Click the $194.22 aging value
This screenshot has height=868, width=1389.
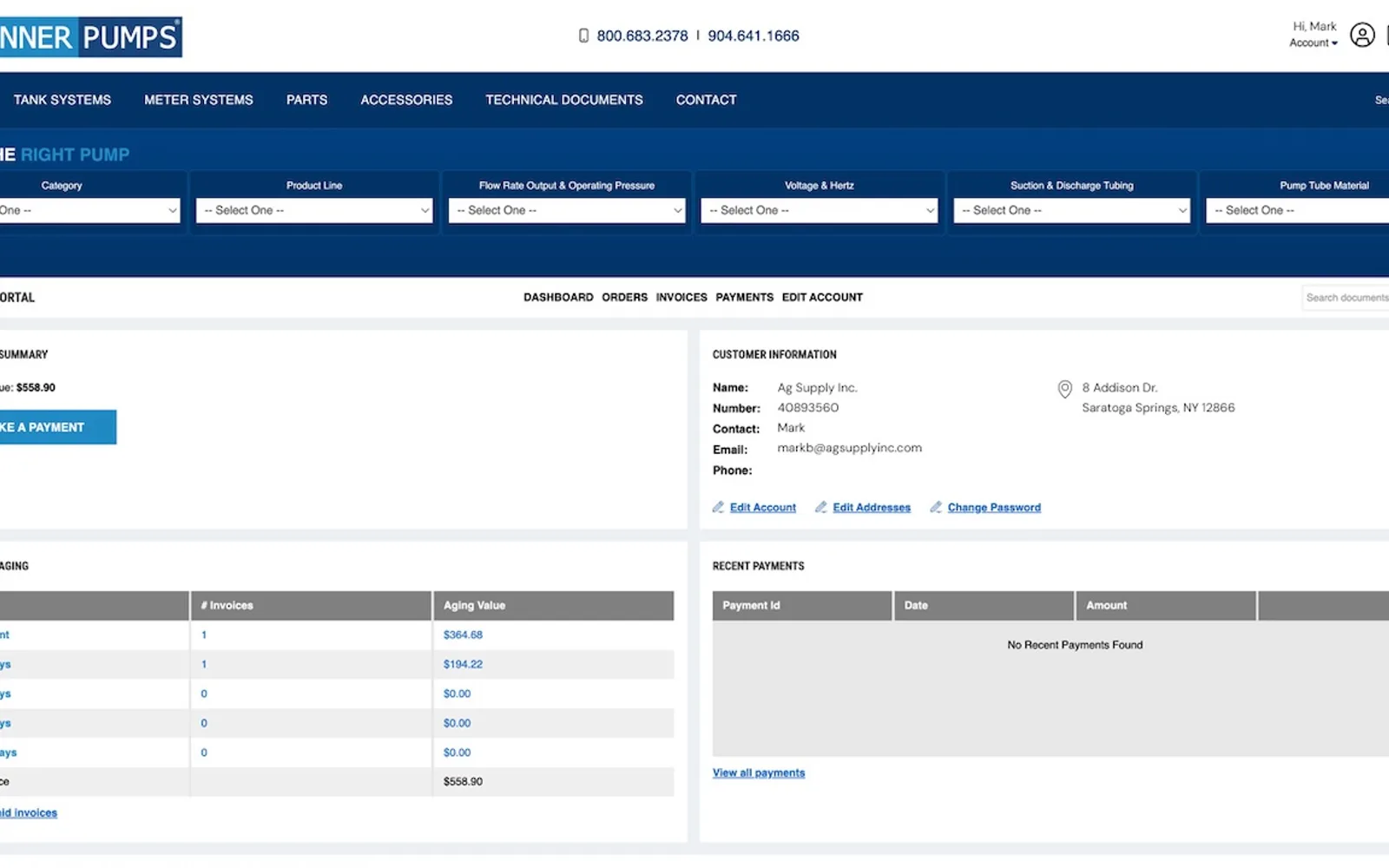[x=463, y=664]
